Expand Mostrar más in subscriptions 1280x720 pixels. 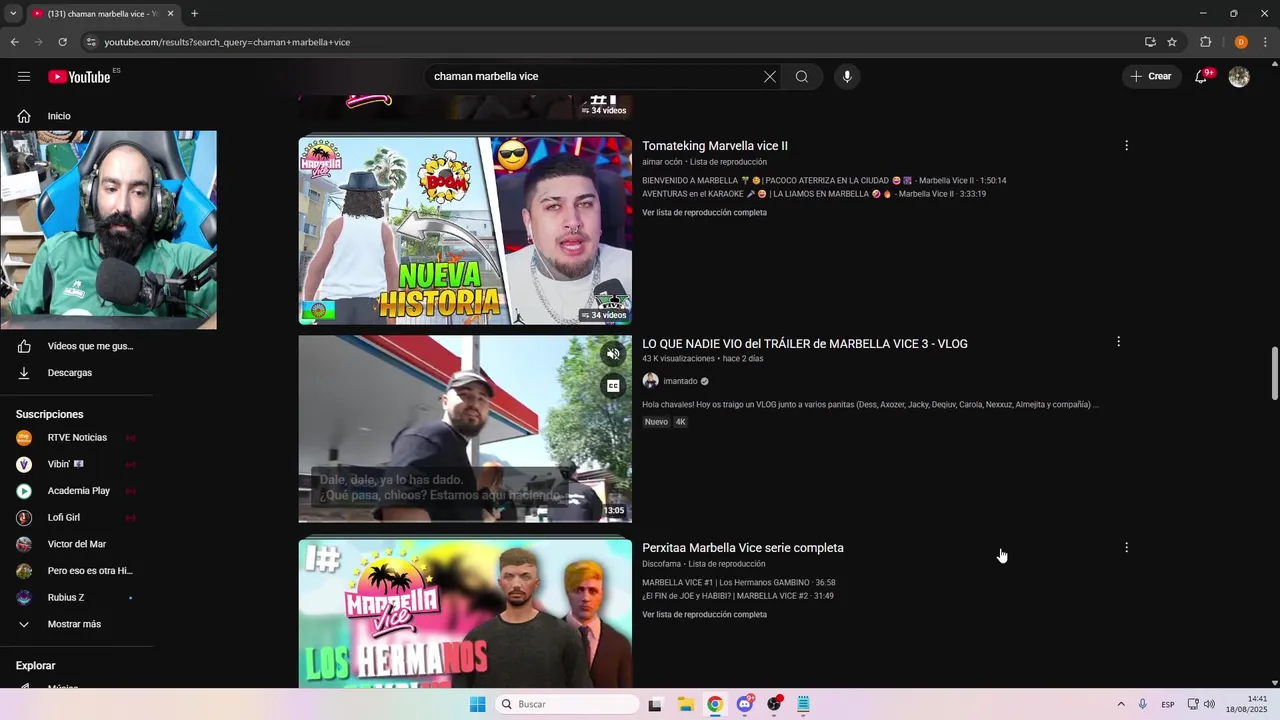[76, 624]
